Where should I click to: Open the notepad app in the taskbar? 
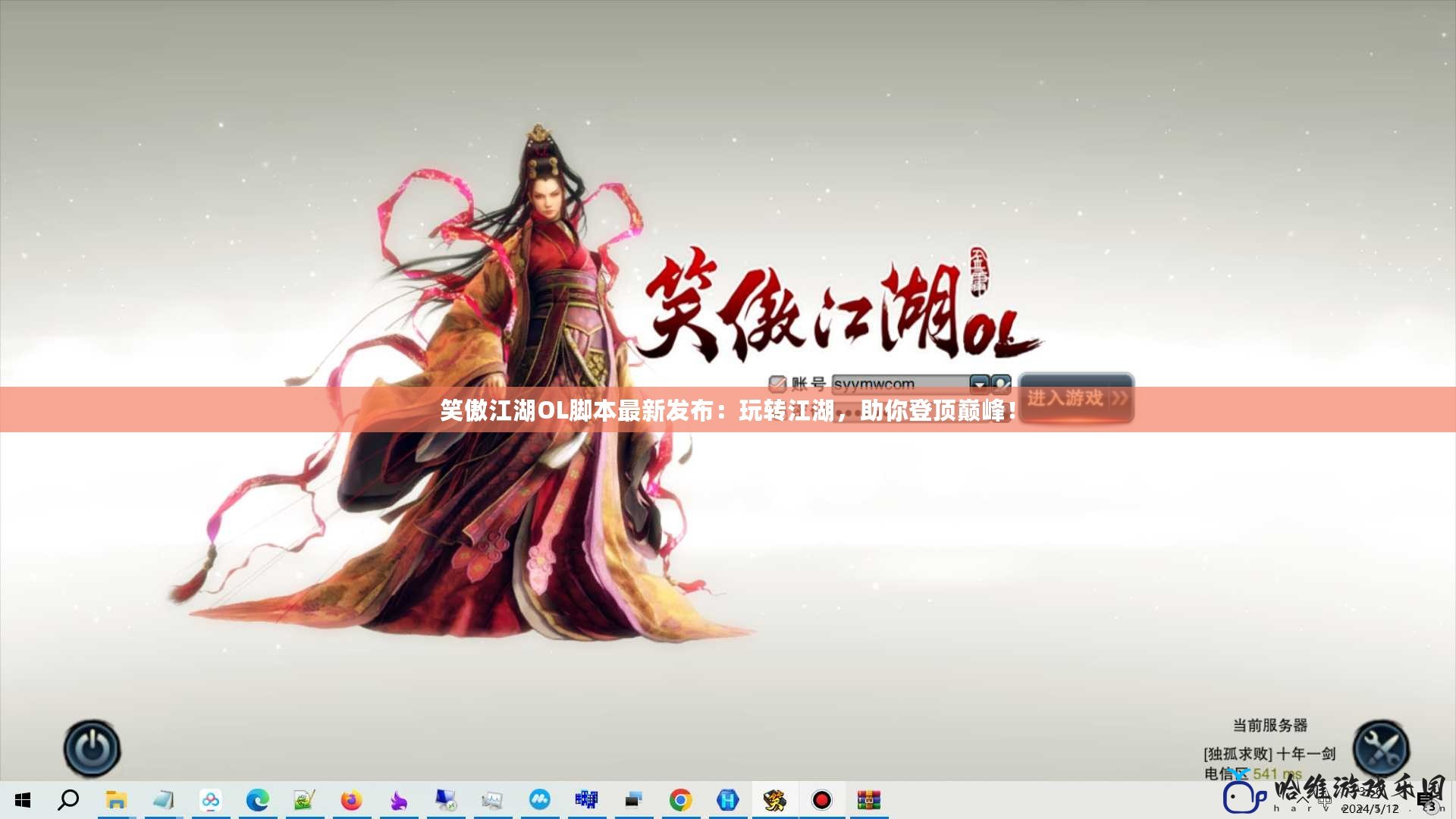[x=163, y=800]
